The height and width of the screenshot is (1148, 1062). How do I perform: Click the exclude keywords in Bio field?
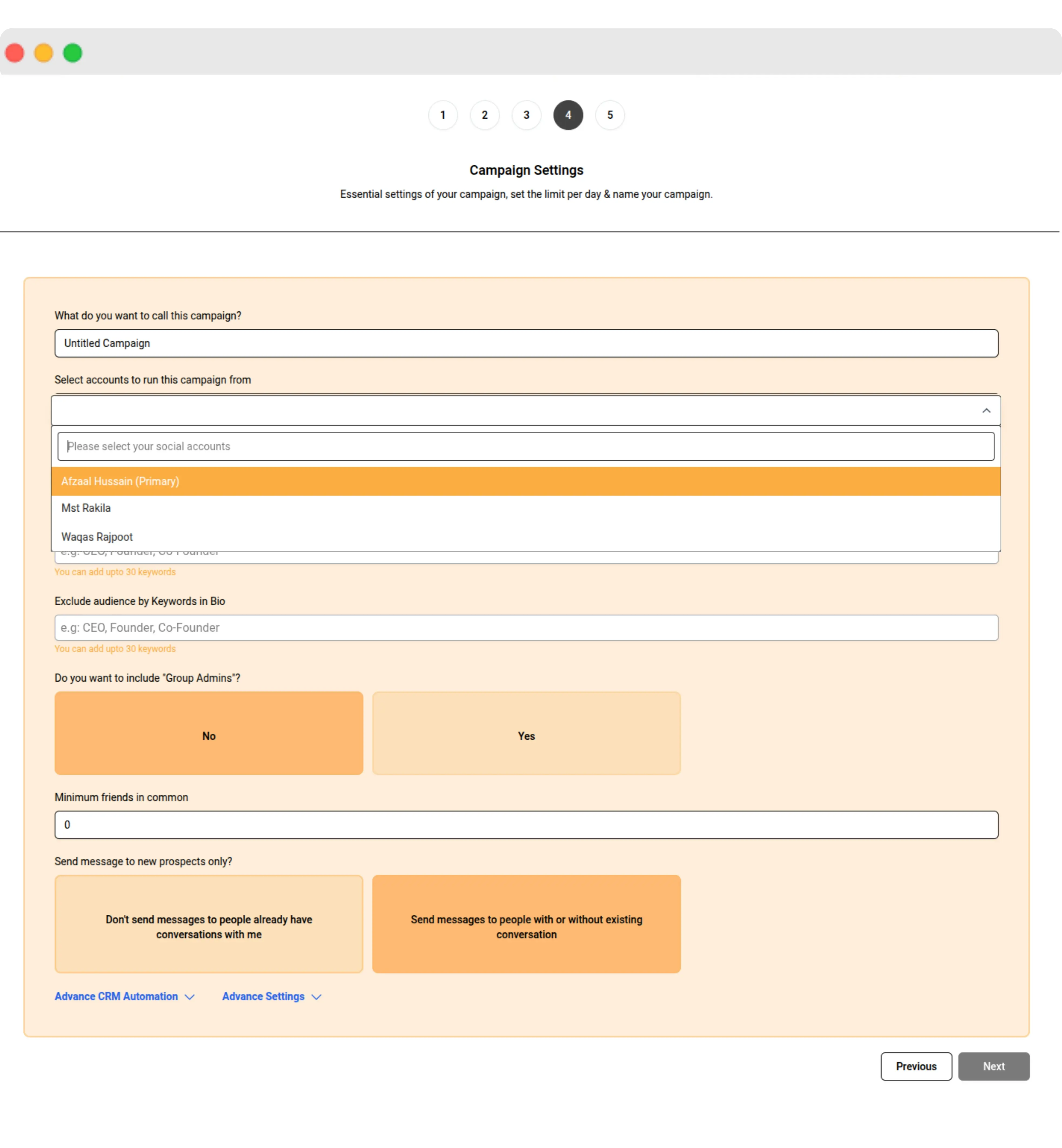525,628
